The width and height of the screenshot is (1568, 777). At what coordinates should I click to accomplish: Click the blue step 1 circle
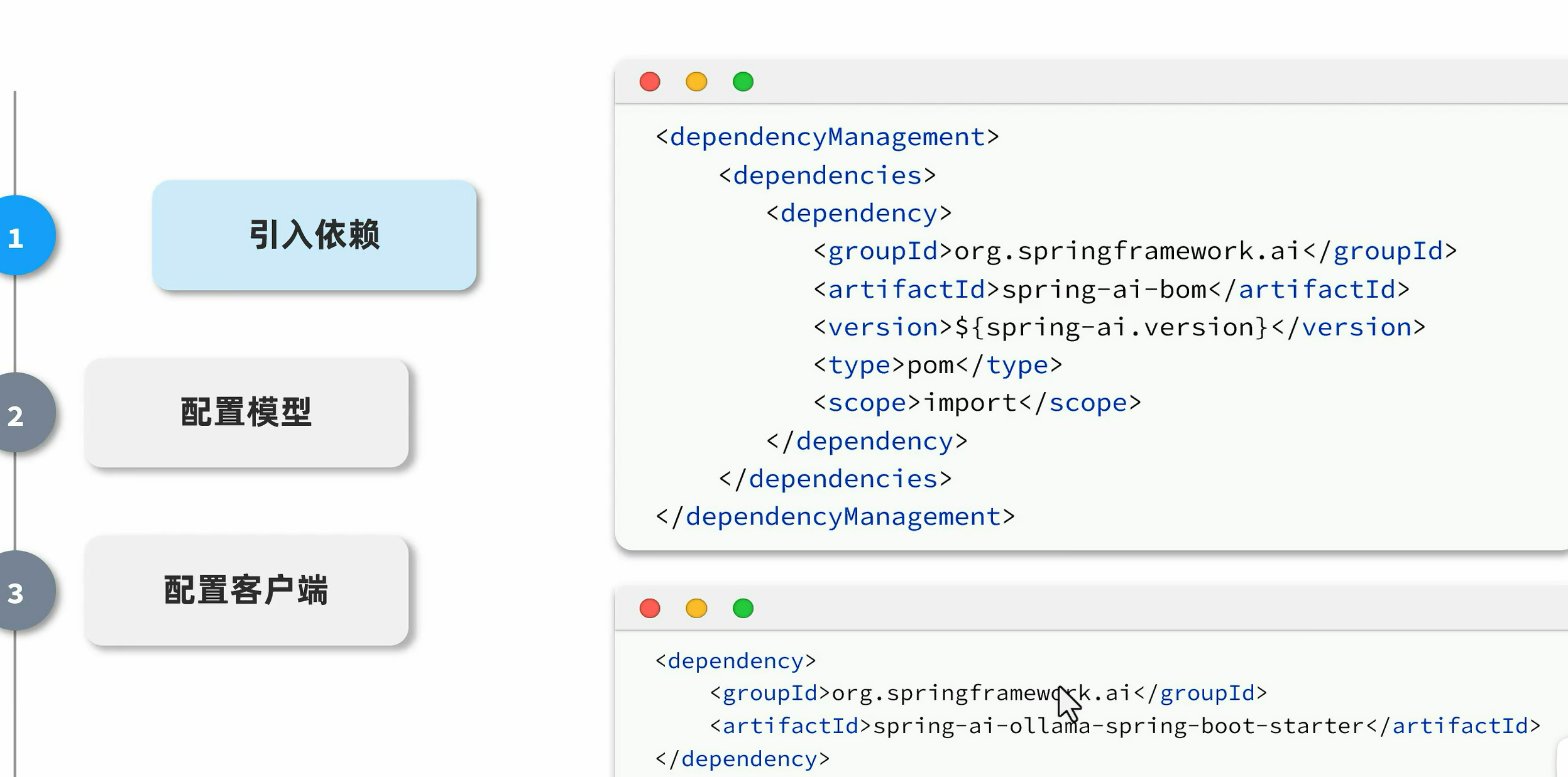point(19,236)
